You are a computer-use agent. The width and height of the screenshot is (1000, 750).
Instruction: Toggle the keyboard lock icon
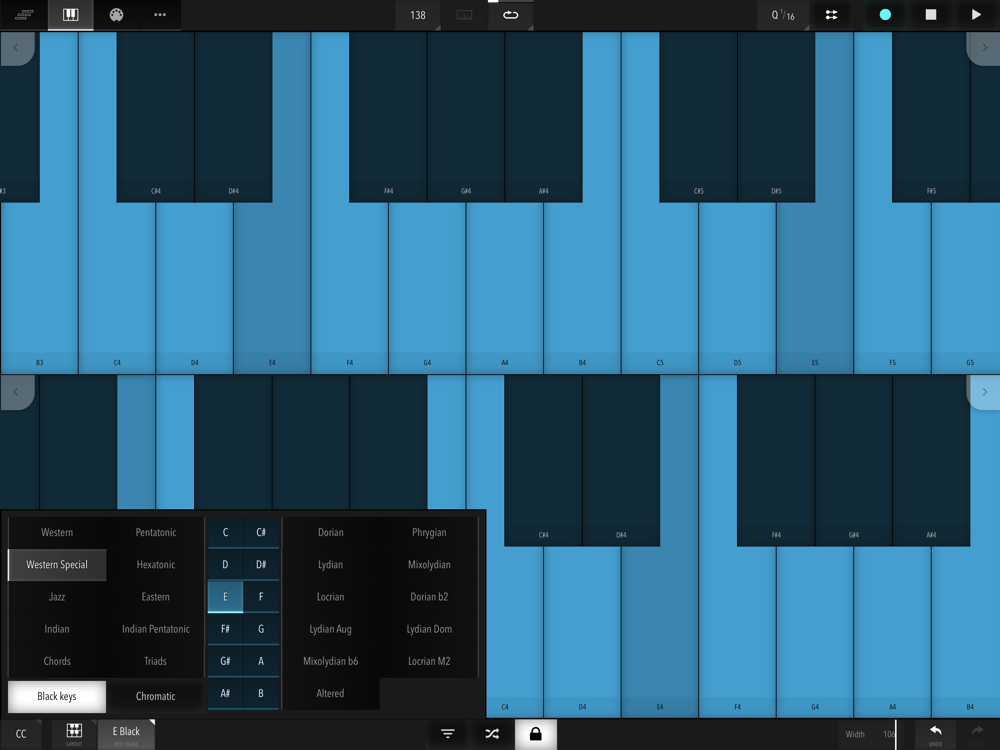536,734
